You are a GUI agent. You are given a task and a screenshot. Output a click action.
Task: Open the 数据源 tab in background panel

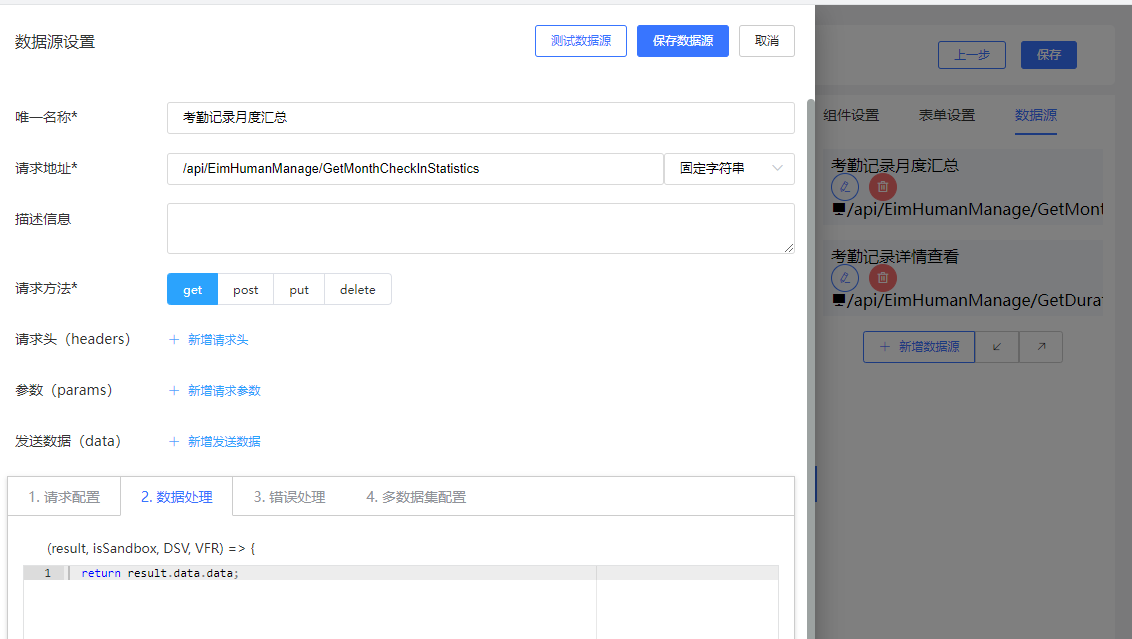click(x=1036, y=116)
